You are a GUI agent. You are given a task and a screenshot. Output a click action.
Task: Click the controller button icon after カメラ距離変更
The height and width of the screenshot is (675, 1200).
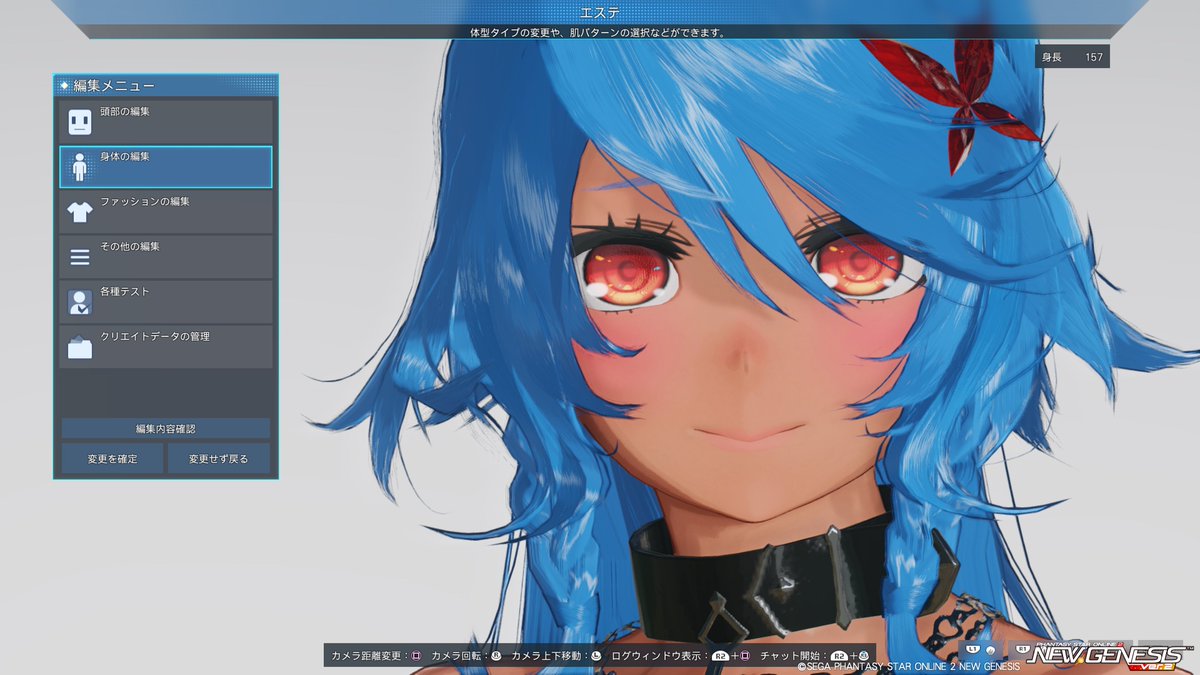(x=414, y=656)
